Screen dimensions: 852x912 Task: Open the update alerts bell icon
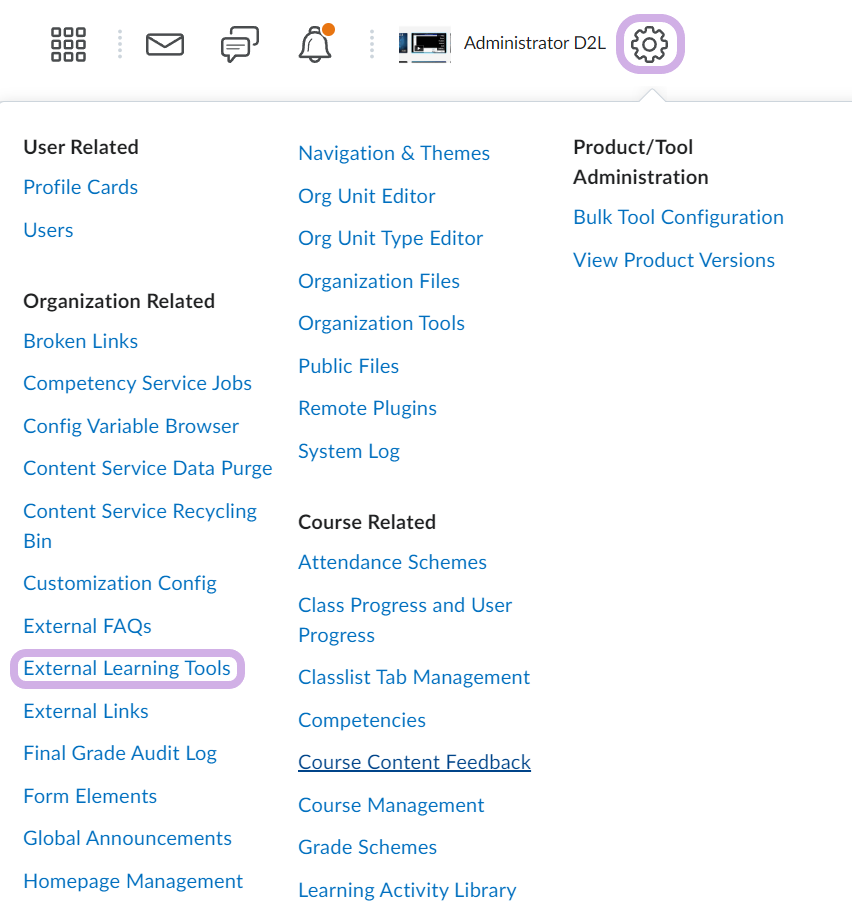315,44
